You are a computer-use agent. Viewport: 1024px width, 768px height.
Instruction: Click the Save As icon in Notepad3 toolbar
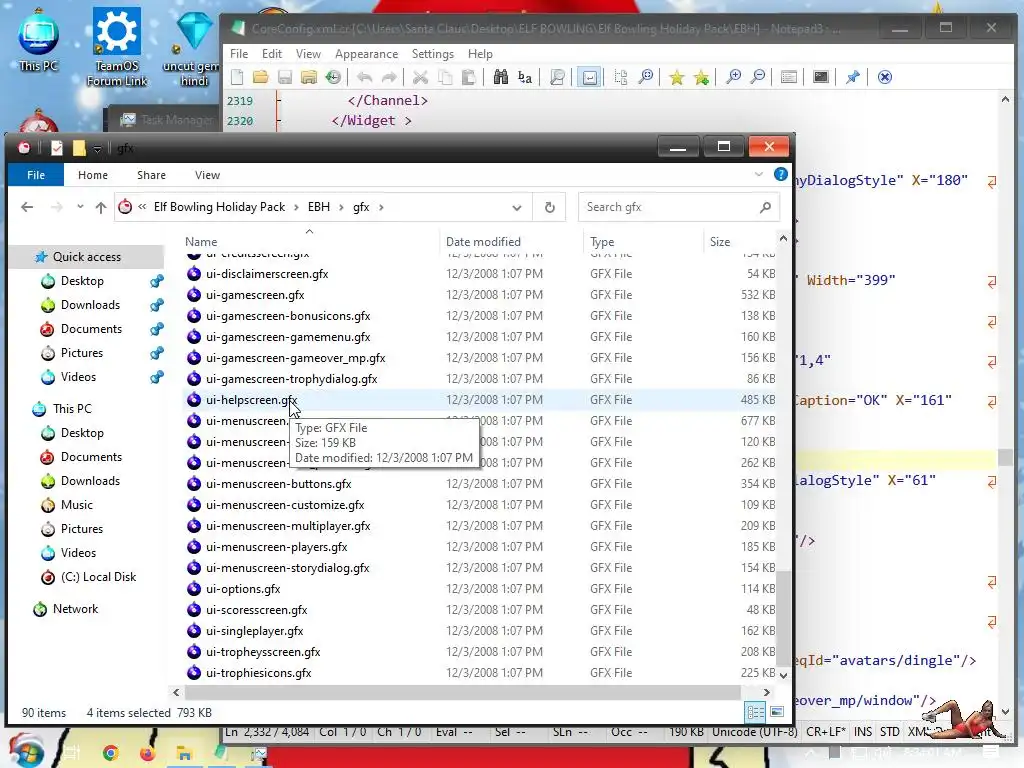click(309, 77)
